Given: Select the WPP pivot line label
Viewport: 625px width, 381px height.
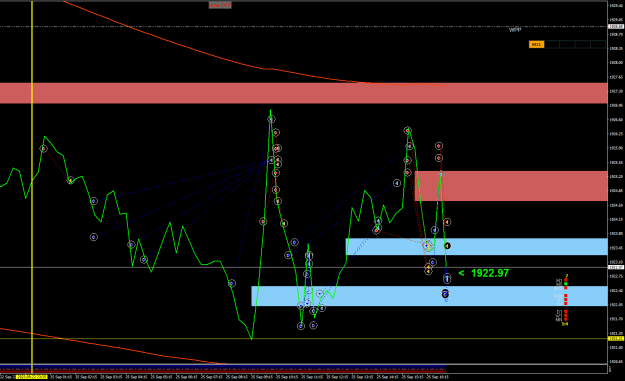Looking at the screenshot, I should pyautogui.click(x=515, y=30).
